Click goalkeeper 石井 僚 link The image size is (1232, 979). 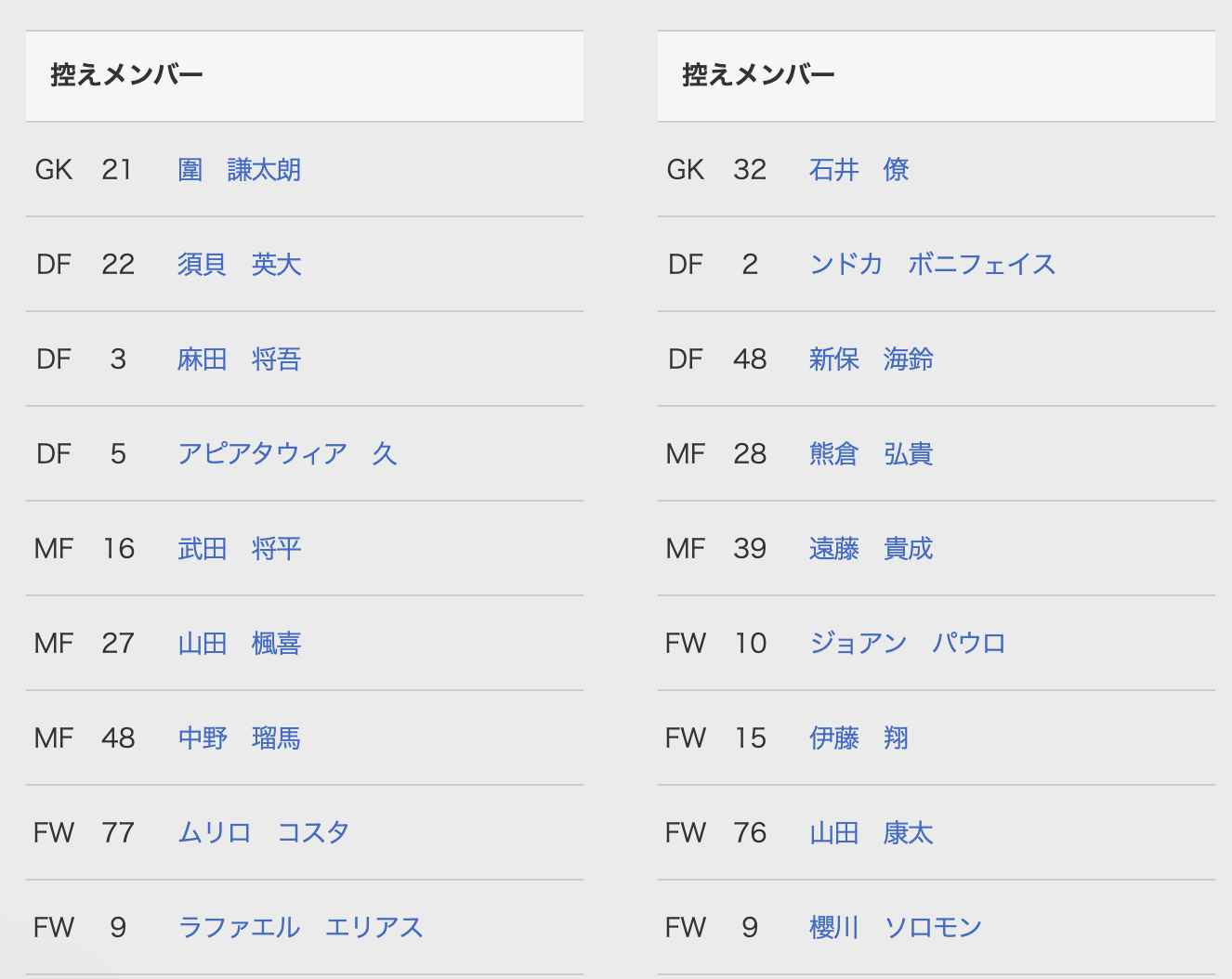(859, 170)
